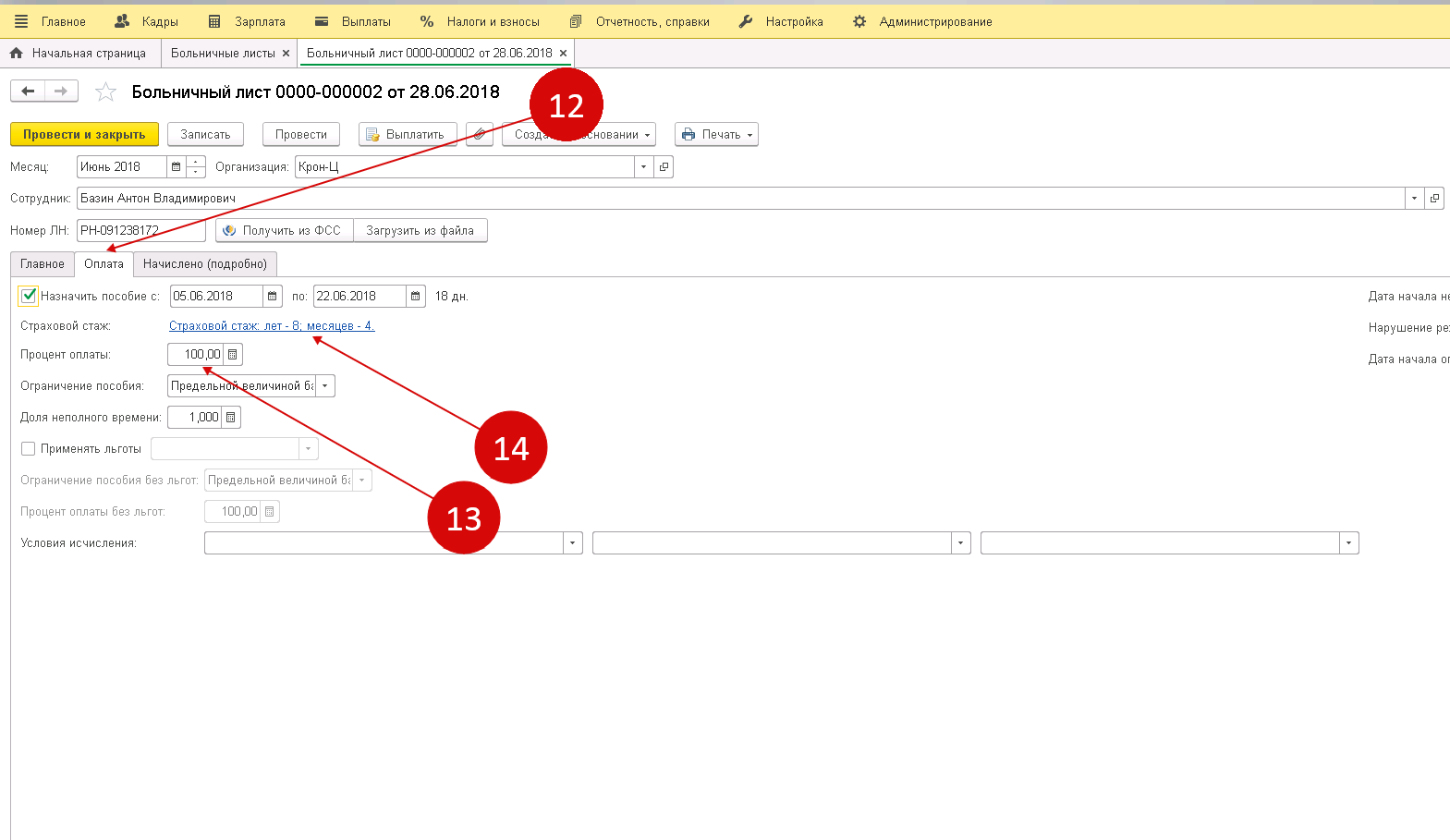Open the Организация record via its open icon
Screen dimensions: 1450x840
click(664, 167)
